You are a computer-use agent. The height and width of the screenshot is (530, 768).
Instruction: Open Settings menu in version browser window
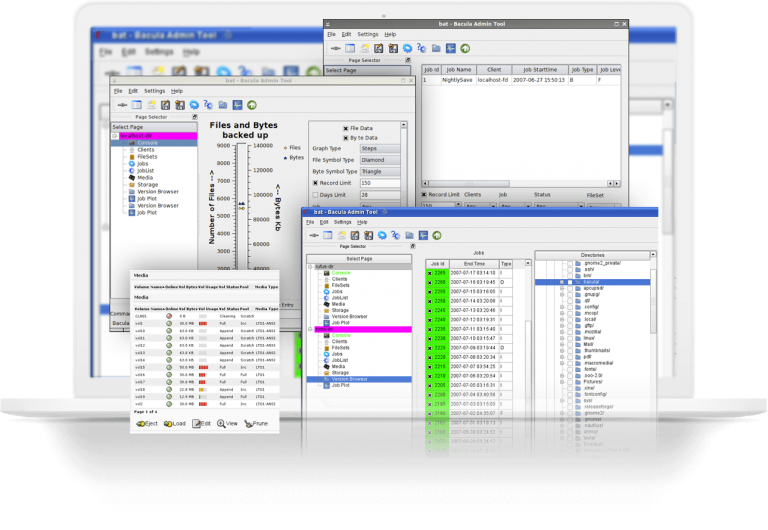point(342,222)
